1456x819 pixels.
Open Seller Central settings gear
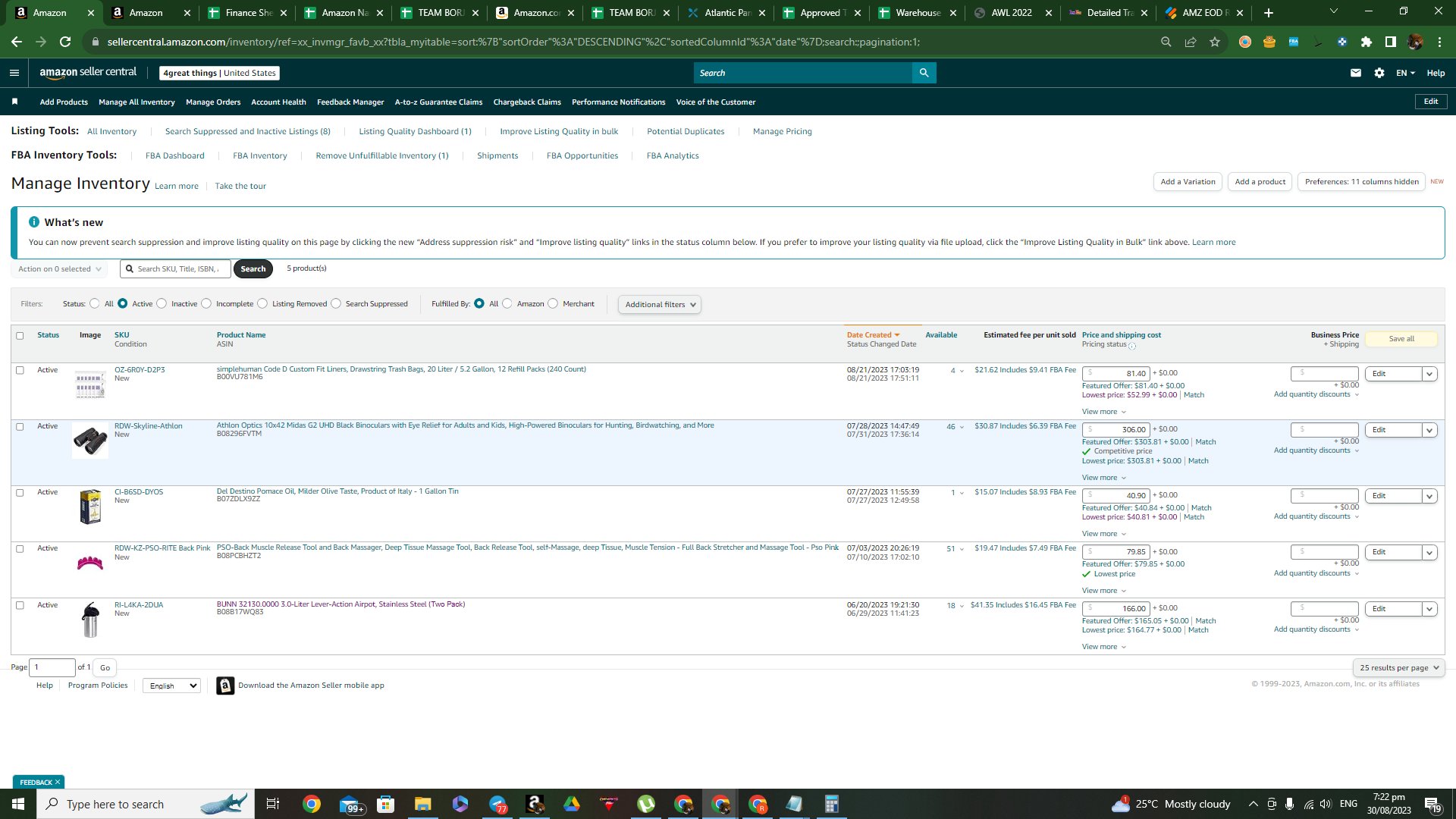[1379, 73]
